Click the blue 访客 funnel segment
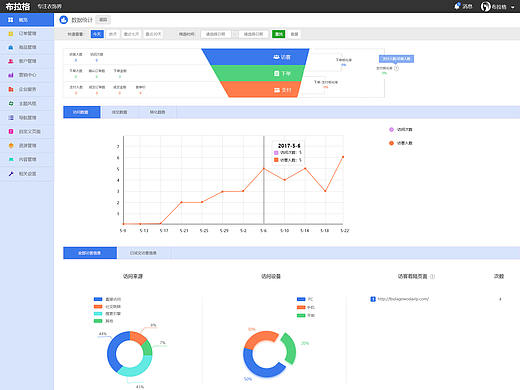Screen dimensions: 520x390 [255, 57]
